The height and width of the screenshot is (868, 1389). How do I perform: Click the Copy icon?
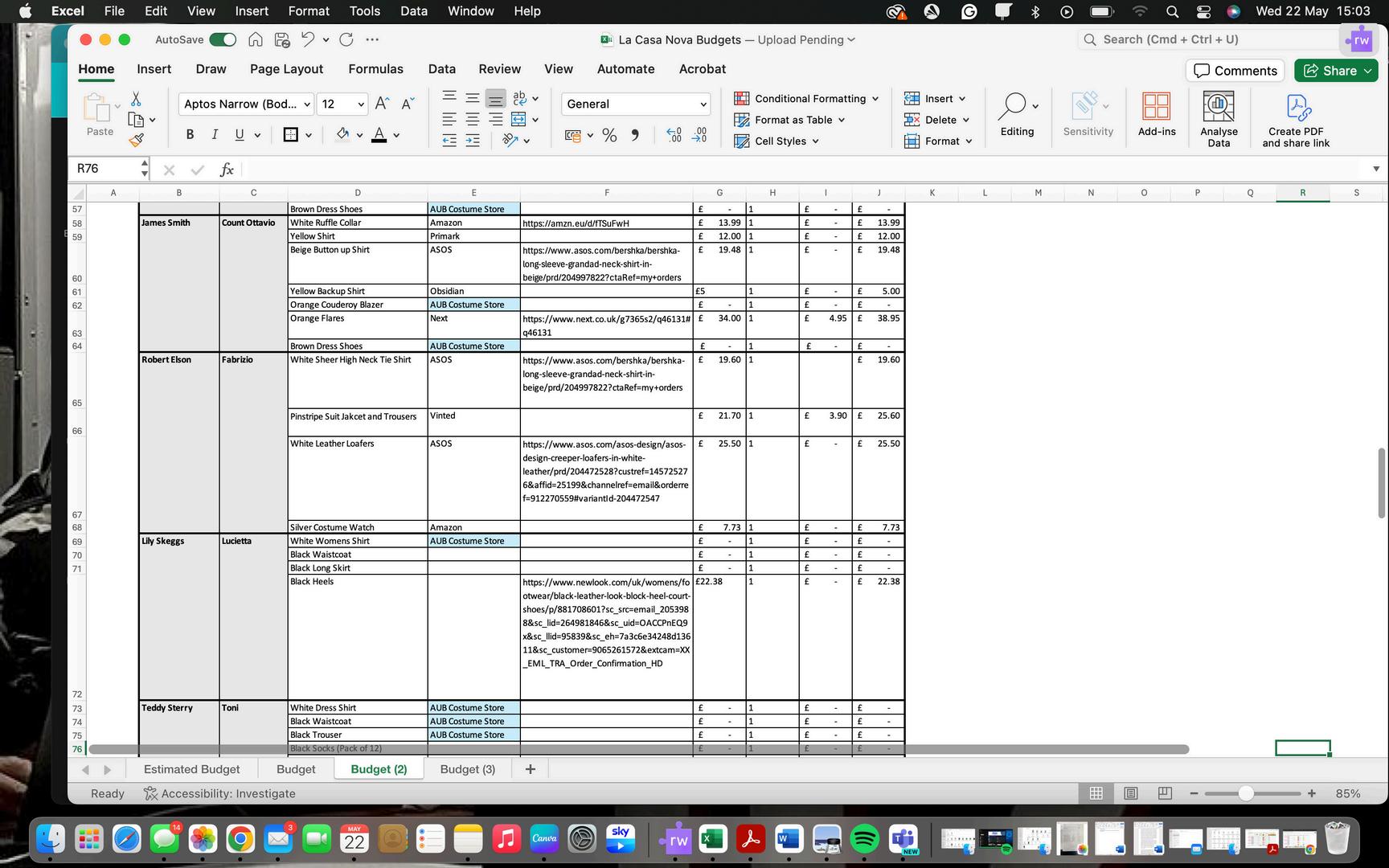coord(136,120)
